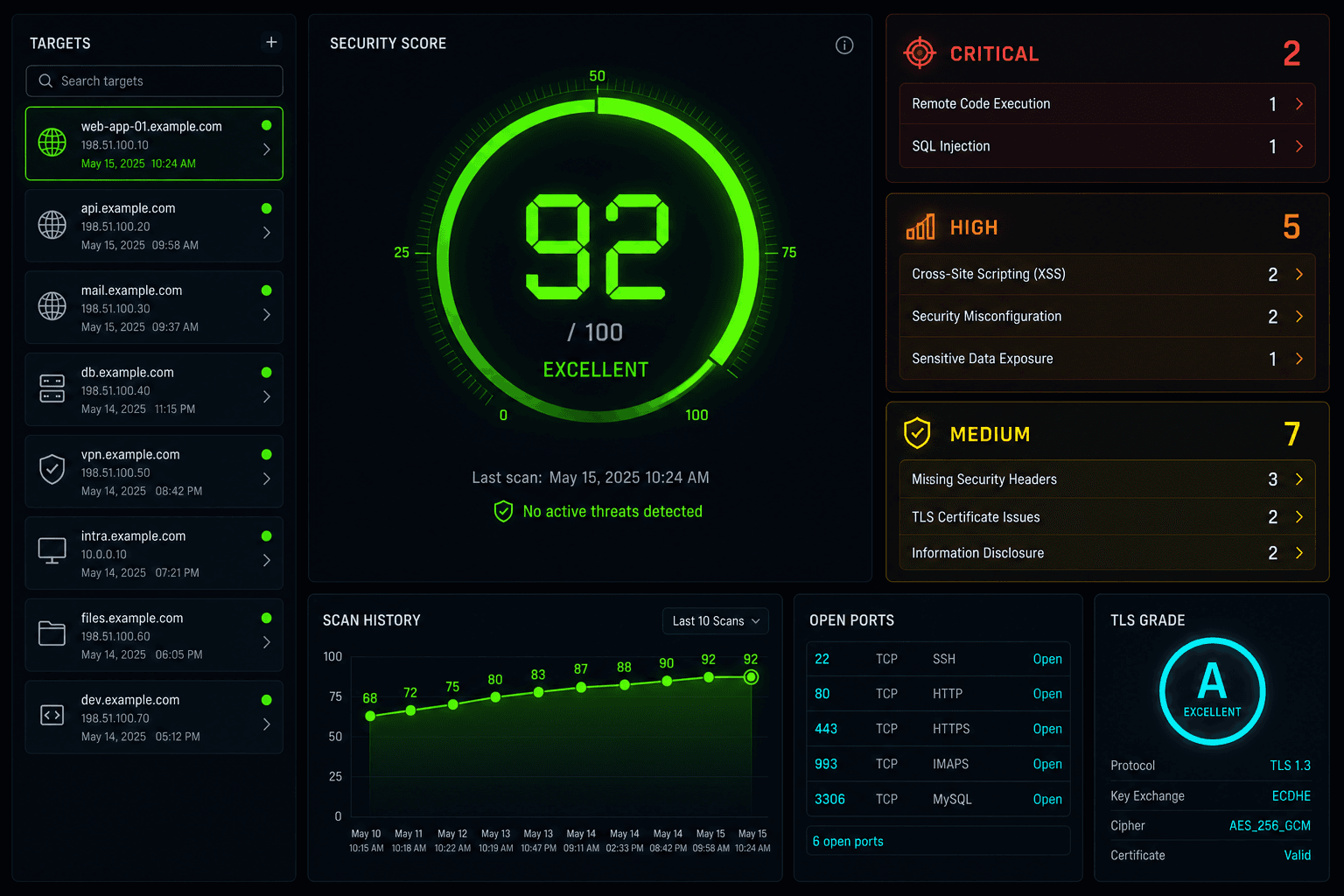This screenshot has width=1344, height=896.
Task: Expand Security Misconfiguration chevron
Action: coord(1299,316)
